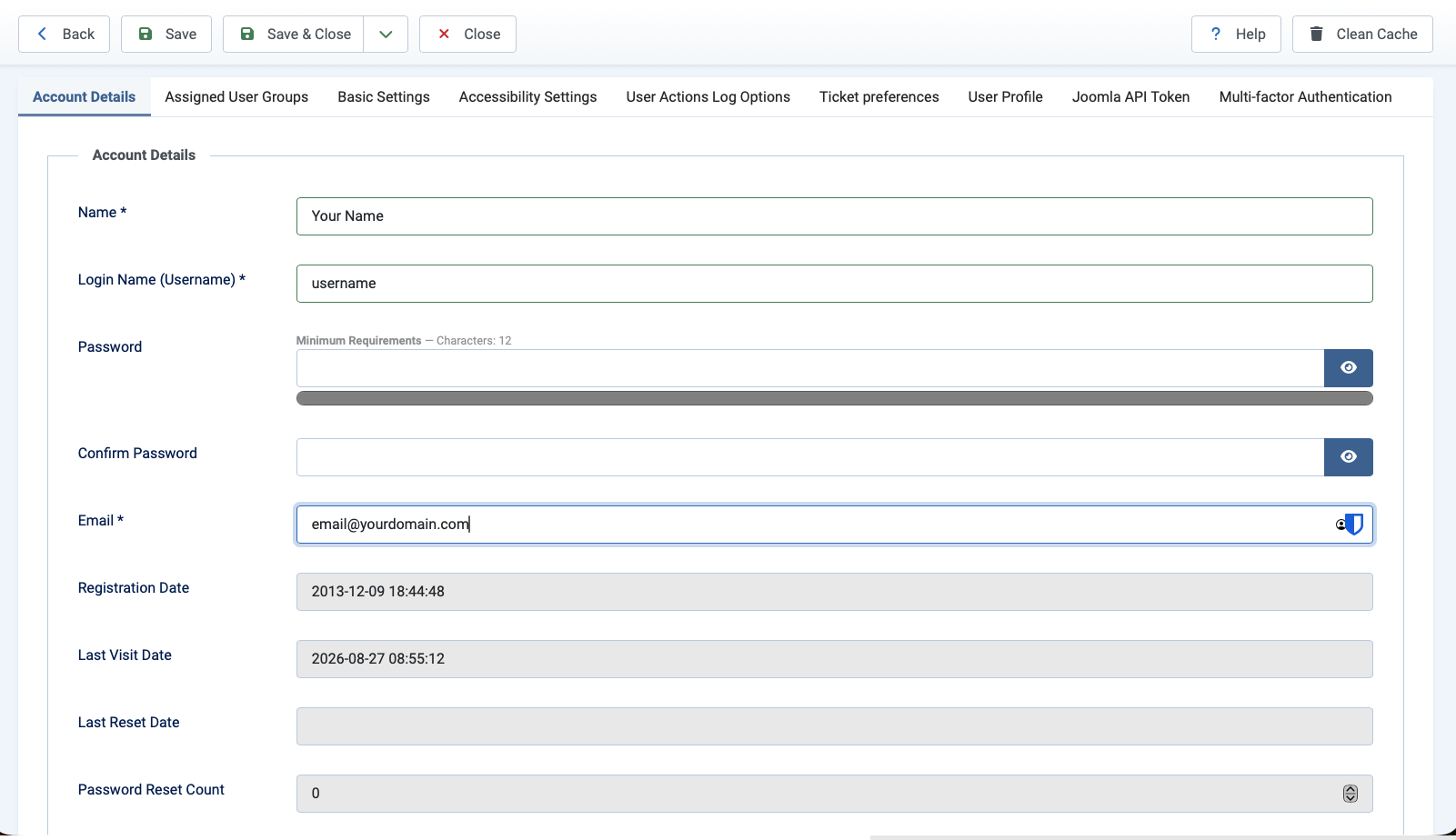Click the Name input field
The width and height of the screenshot is (1456, 840).
(x=834, y=216)
